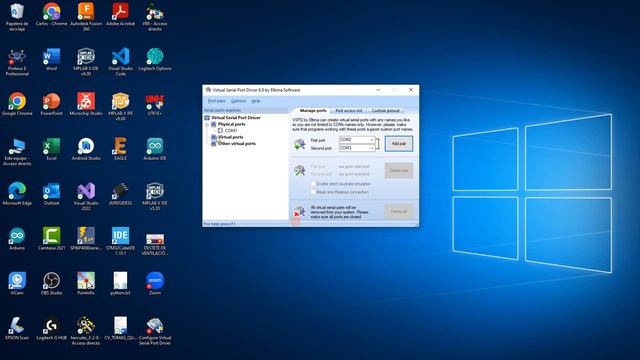Select the Zoom desktop icon
This screenshot has height=360, width=640.
(155, 284)
